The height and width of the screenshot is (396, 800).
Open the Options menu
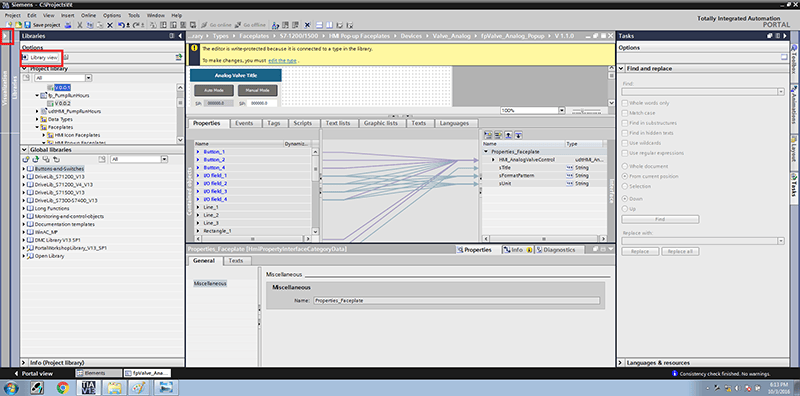(112, 15)
